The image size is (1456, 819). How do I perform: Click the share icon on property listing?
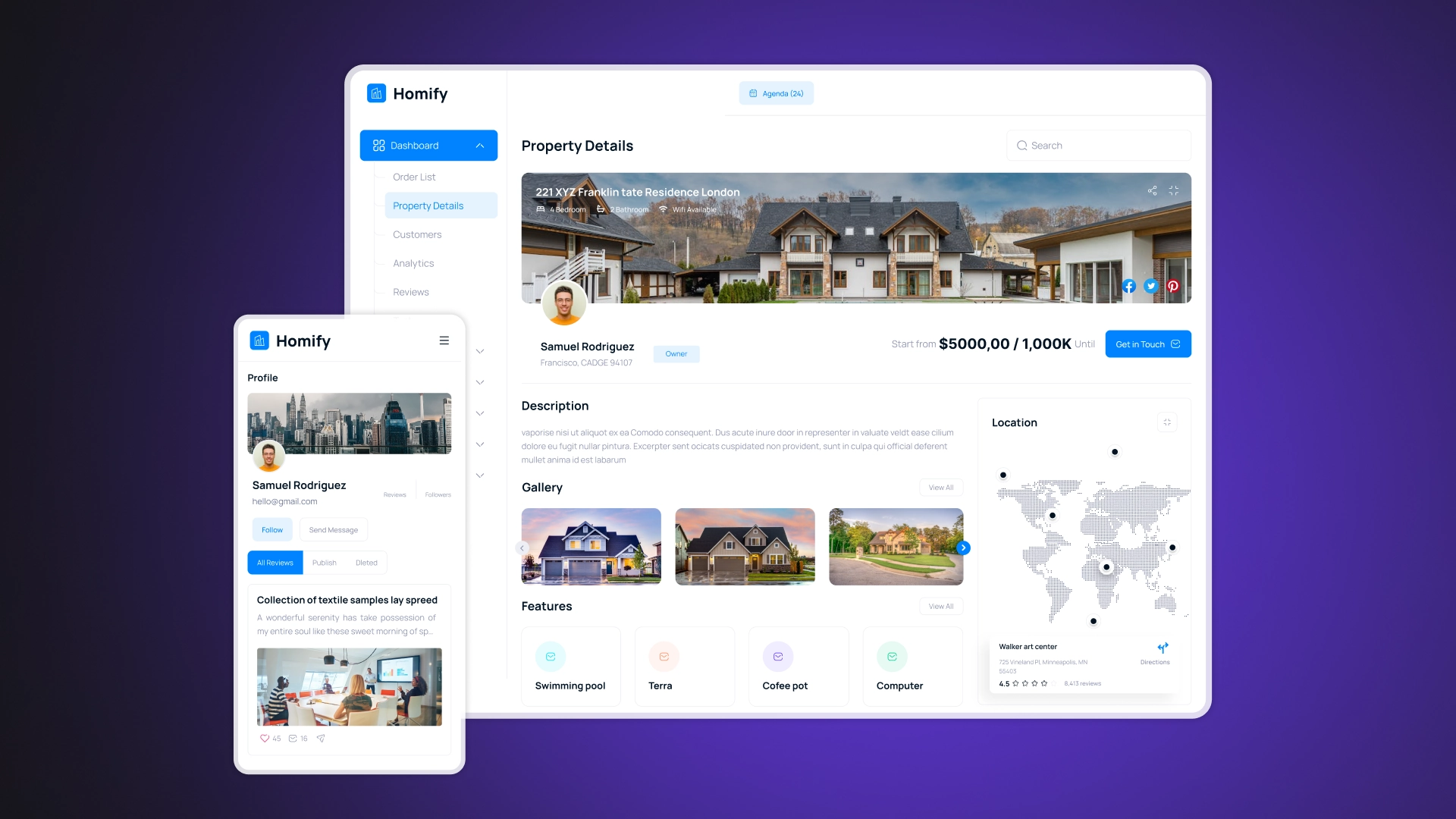1153,190
